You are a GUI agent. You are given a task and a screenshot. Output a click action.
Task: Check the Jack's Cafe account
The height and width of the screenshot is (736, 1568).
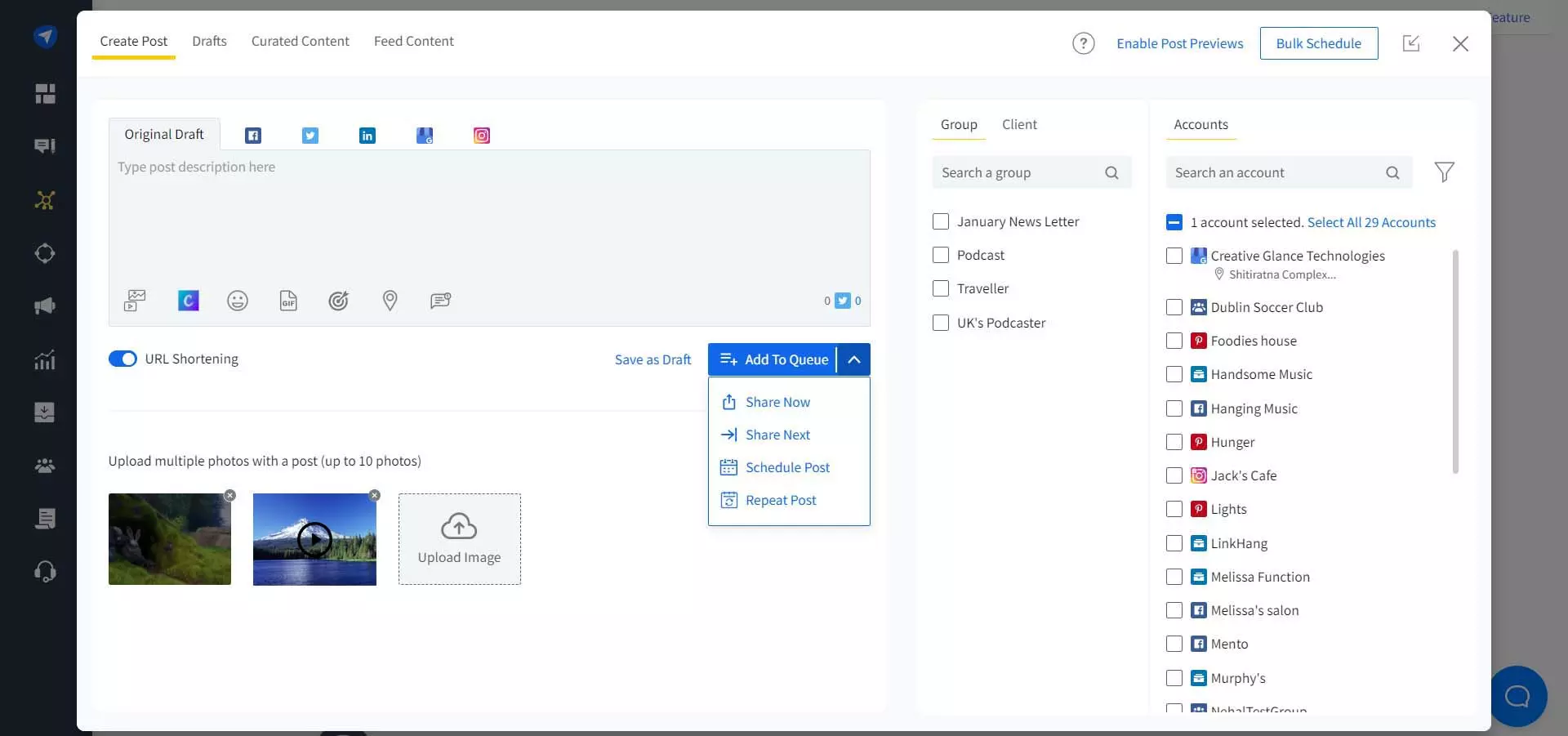pos(1174,475)
